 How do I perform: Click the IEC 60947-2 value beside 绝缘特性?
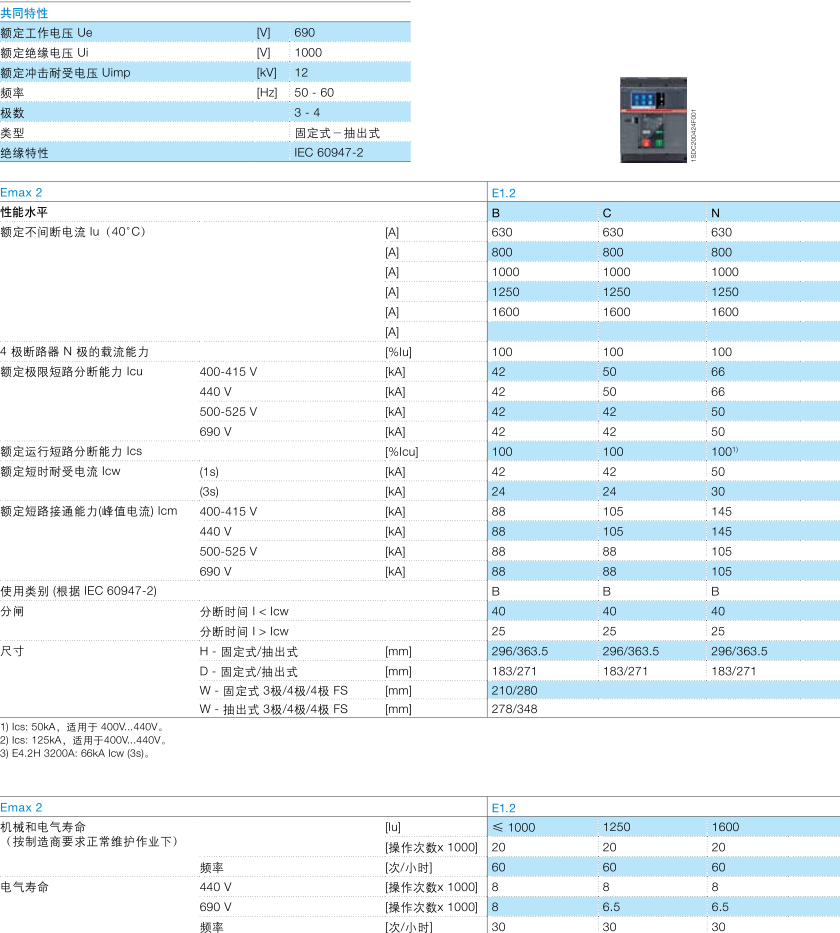click(328, 152)
